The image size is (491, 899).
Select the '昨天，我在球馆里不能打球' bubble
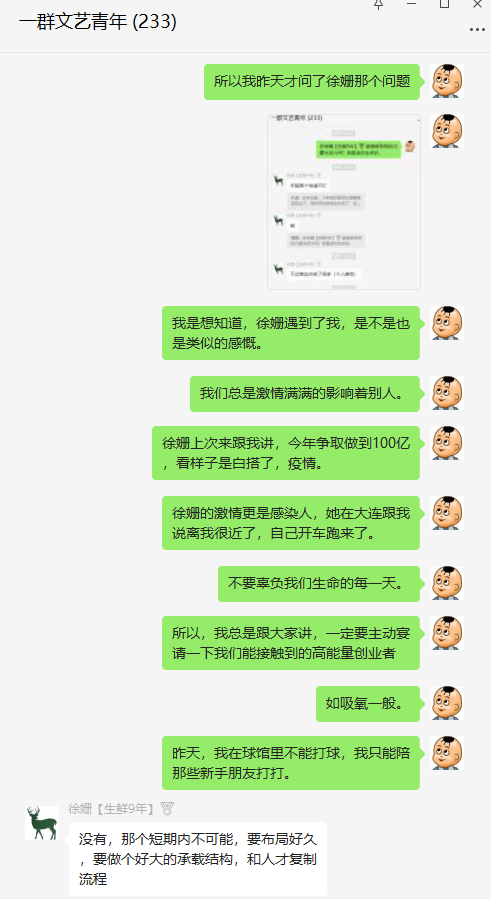coord(291,763)
